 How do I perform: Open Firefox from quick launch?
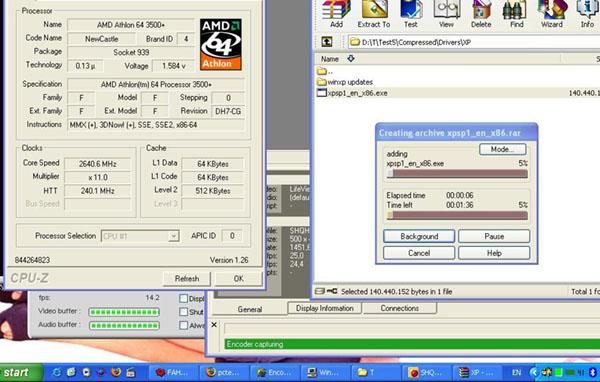pos(116,372)
